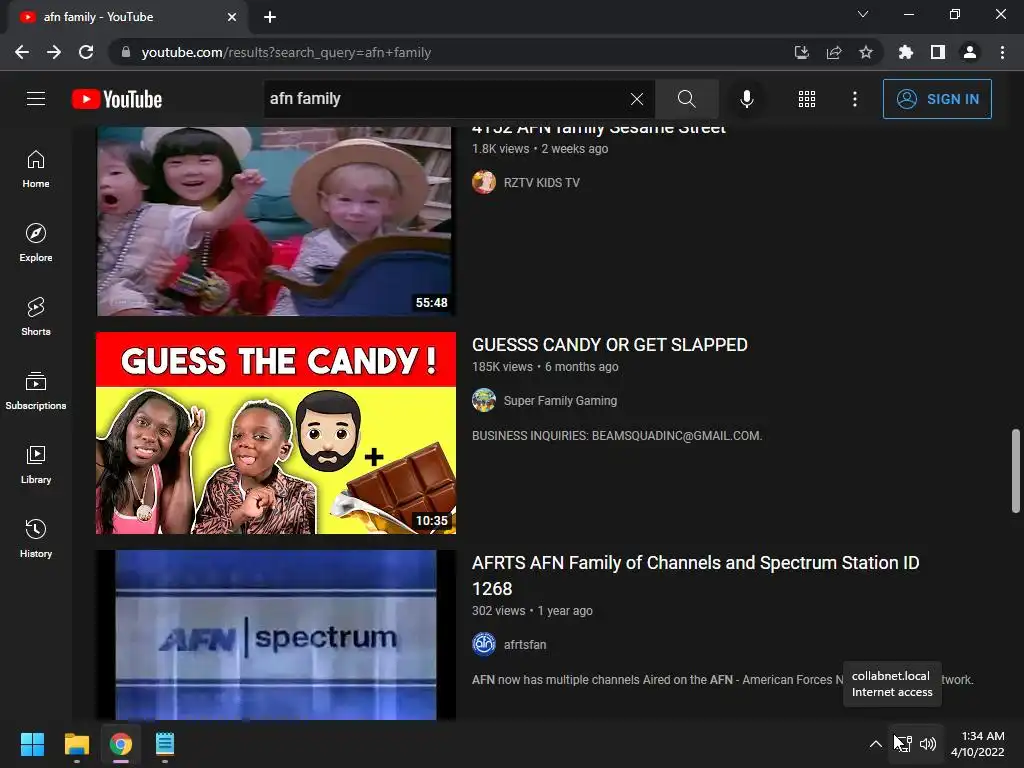Open the Chrome profile icon
Image resolution: width=1024 pixels, height=768 pixels.
(970, 52)
